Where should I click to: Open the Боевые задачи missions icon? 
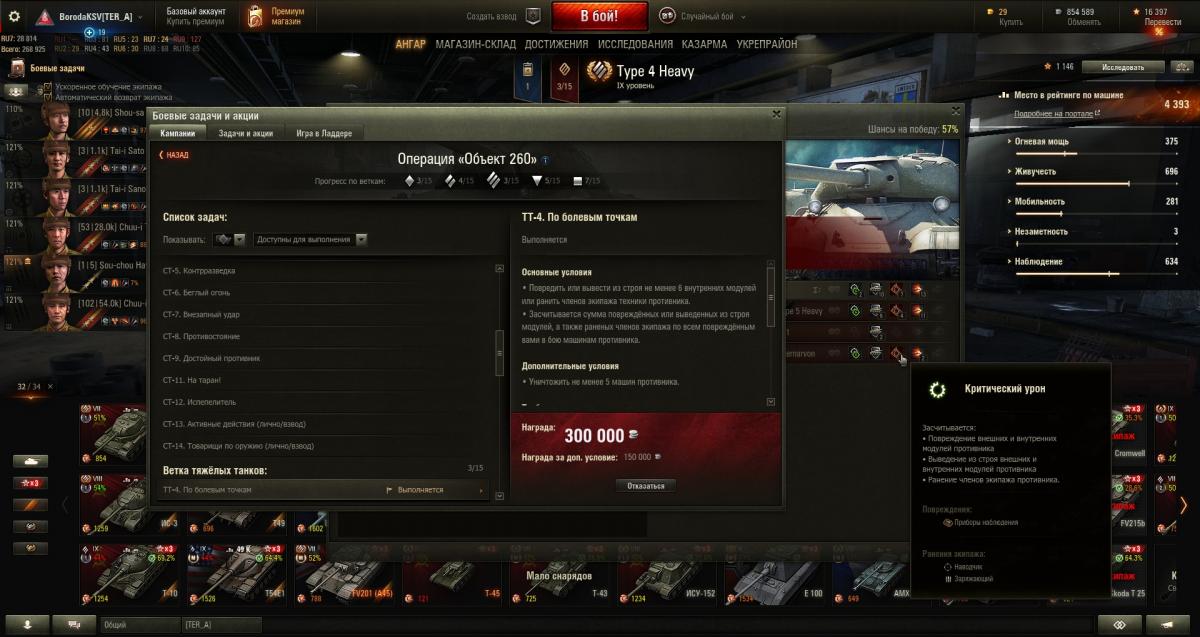pos(17,68)
